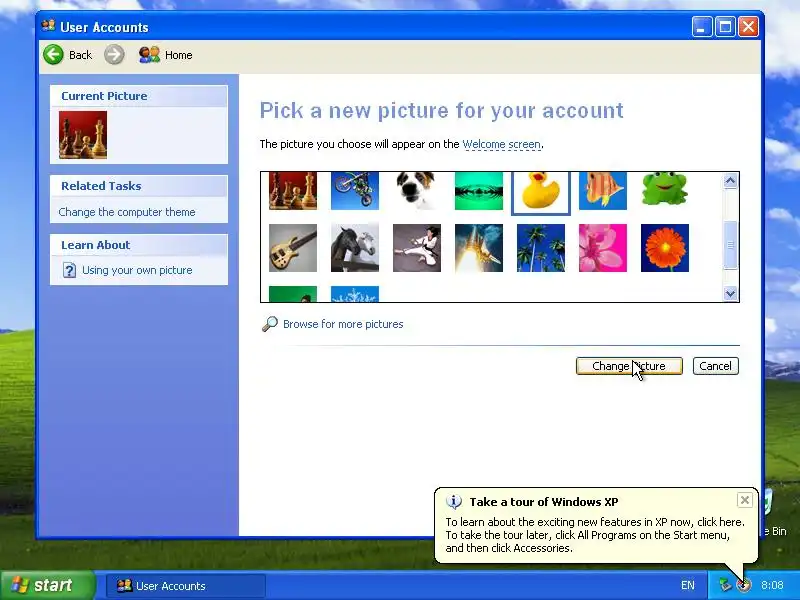Screen dimensions: 800x600
Task: Select the red flower on blue picture
Action: 665,248
